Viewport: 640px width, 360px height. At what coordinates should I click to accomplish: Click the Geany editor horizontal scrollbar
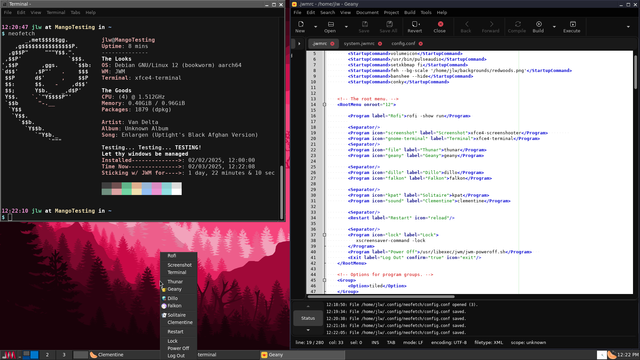point(381,297)
